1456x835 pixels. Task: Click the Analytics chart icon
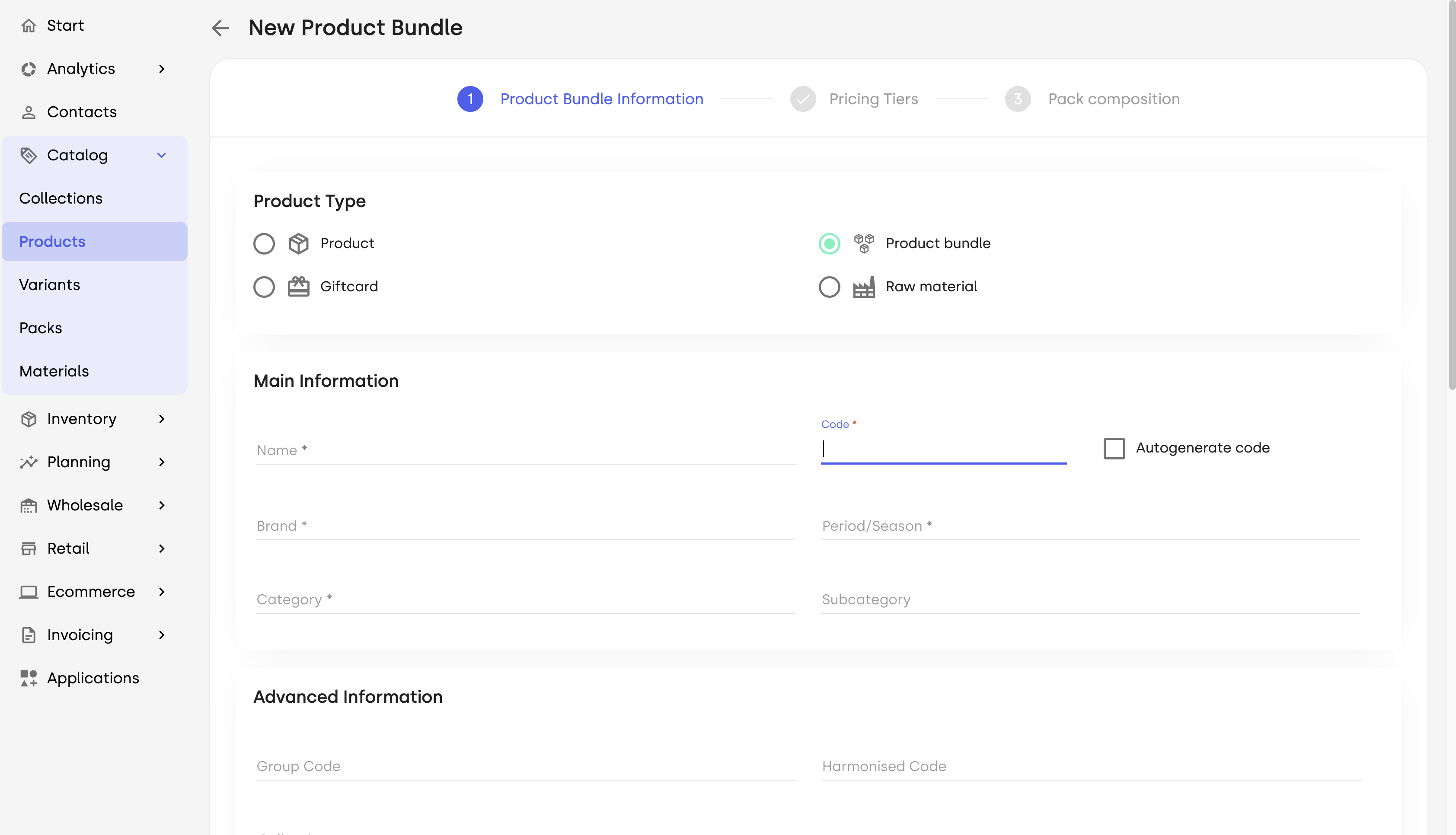pos(29,69)
